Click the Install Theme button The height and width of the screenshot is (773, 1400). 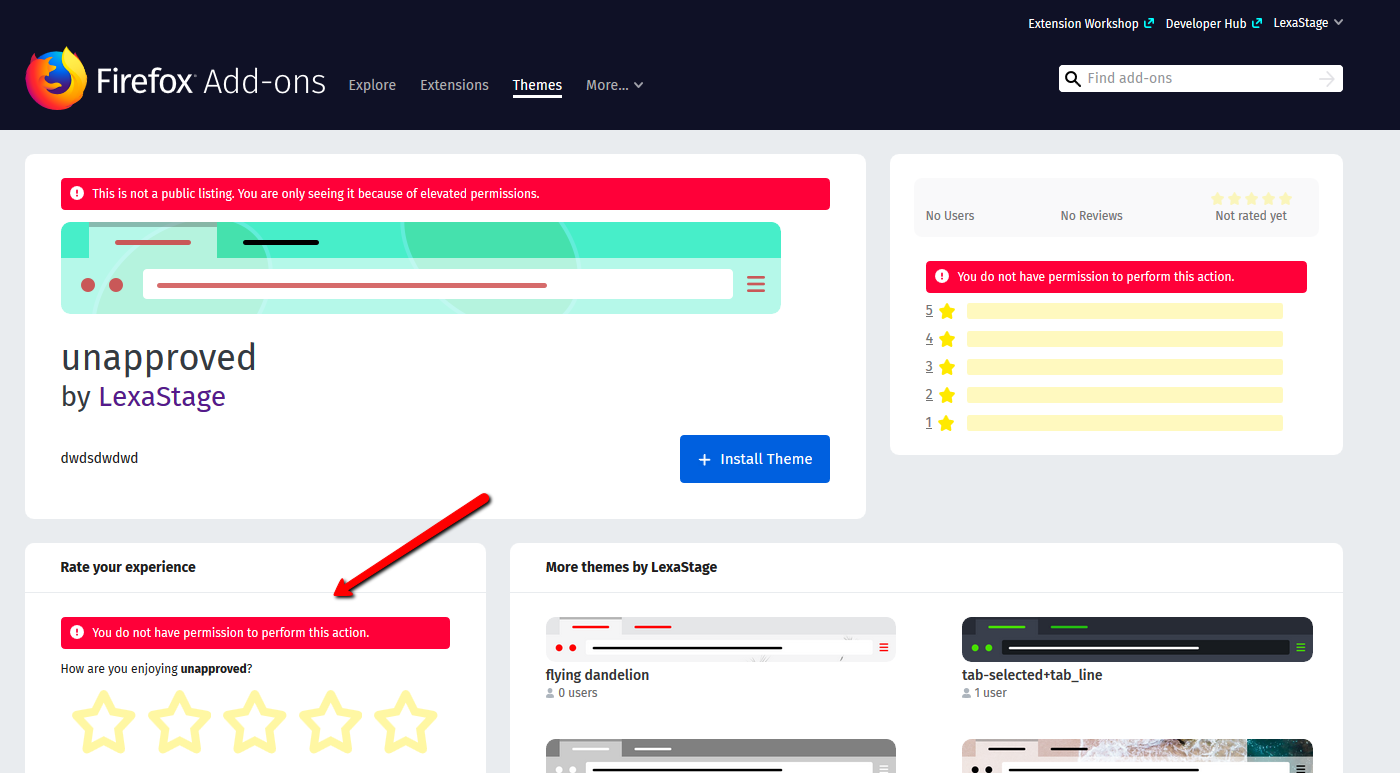click(755, 459)
